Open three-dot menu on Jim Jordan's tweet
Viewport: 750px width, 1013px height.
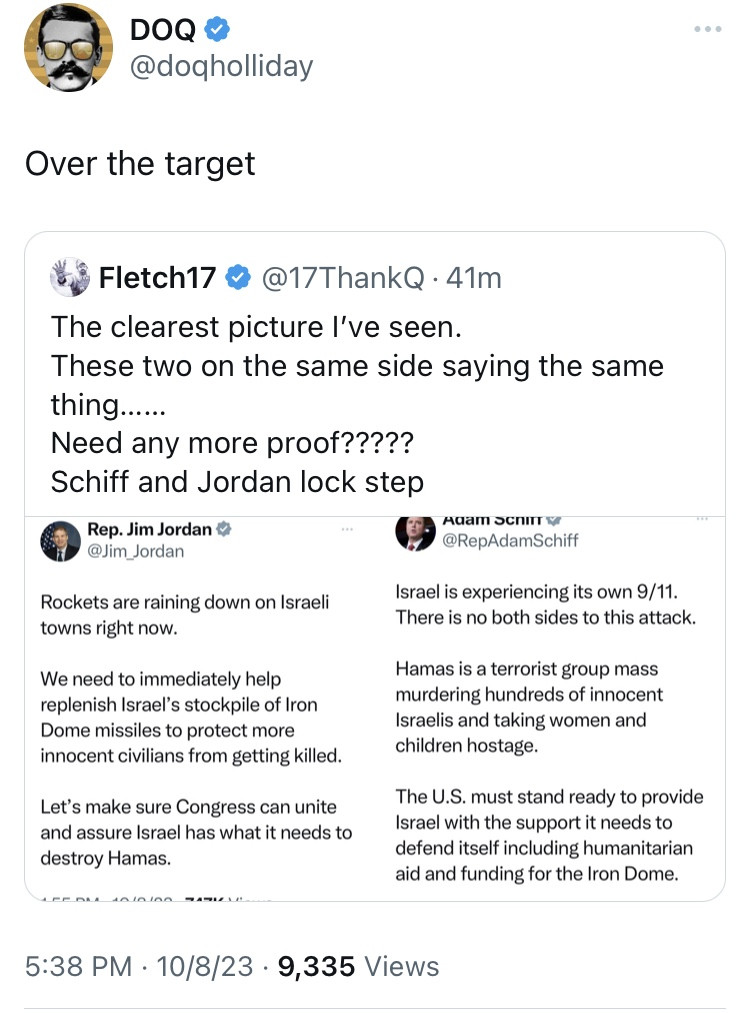point(347,527)
